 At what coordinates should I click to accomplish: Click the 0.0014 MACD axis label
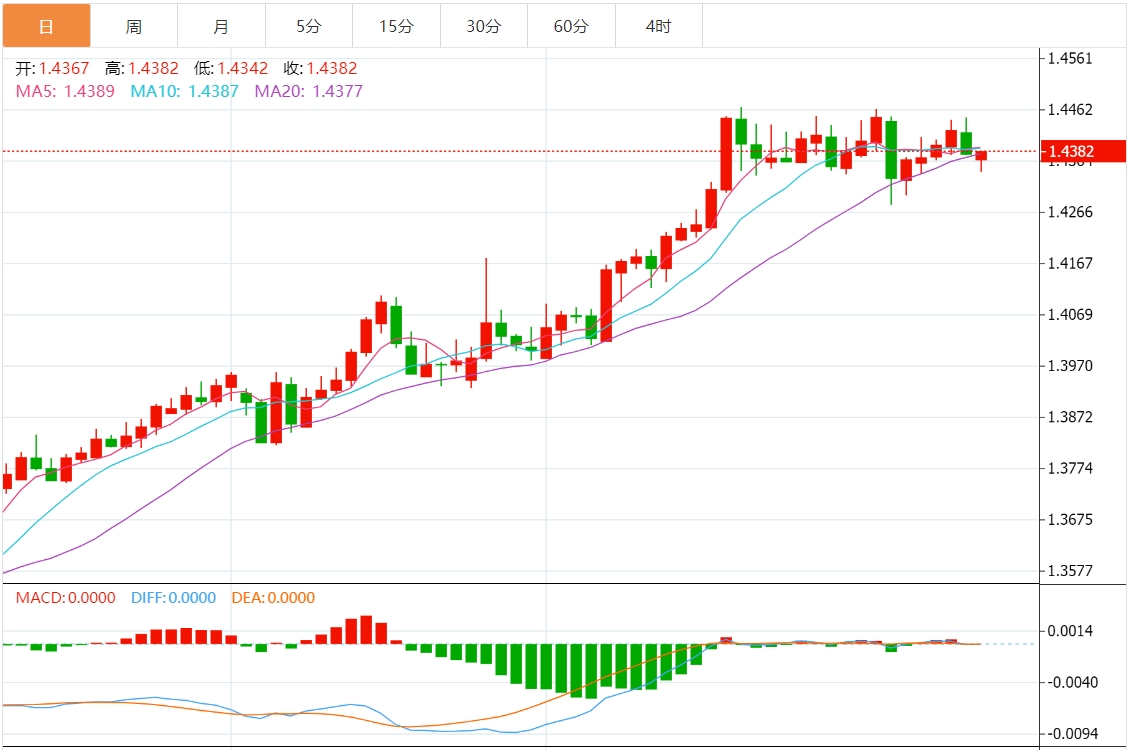(1070, 631)
